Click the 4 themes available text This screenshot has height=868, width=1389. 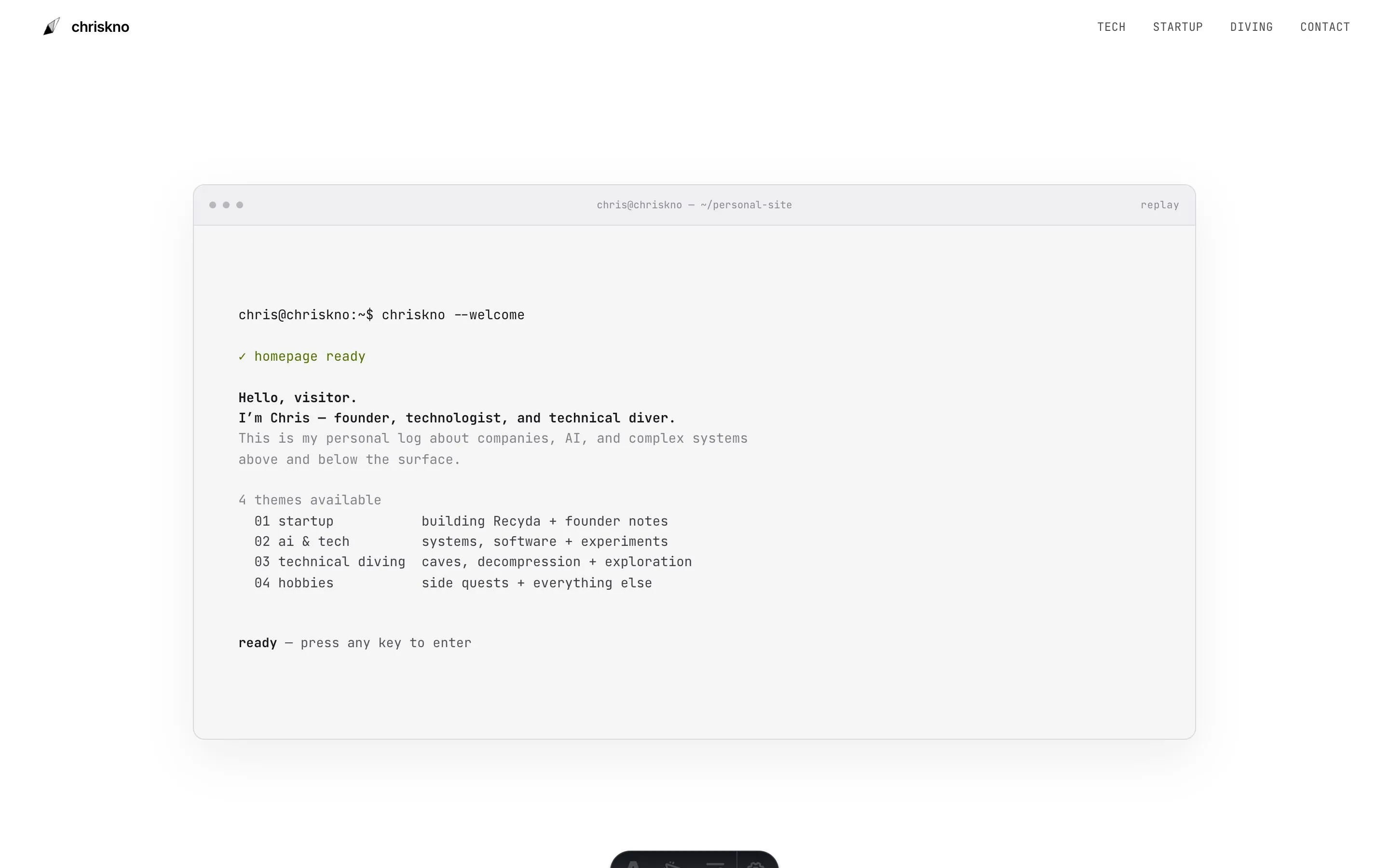coord(309,500)
